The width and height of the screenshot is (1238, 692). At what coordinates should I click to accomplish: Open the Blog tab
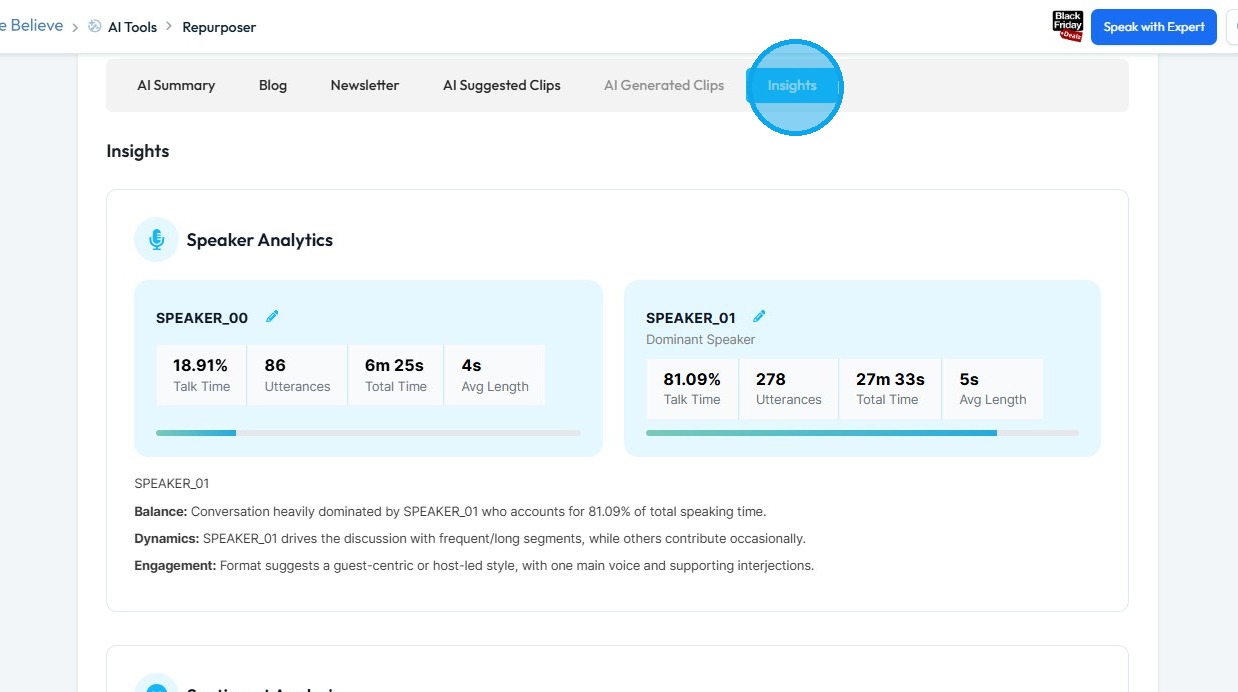tap(273, 86)
